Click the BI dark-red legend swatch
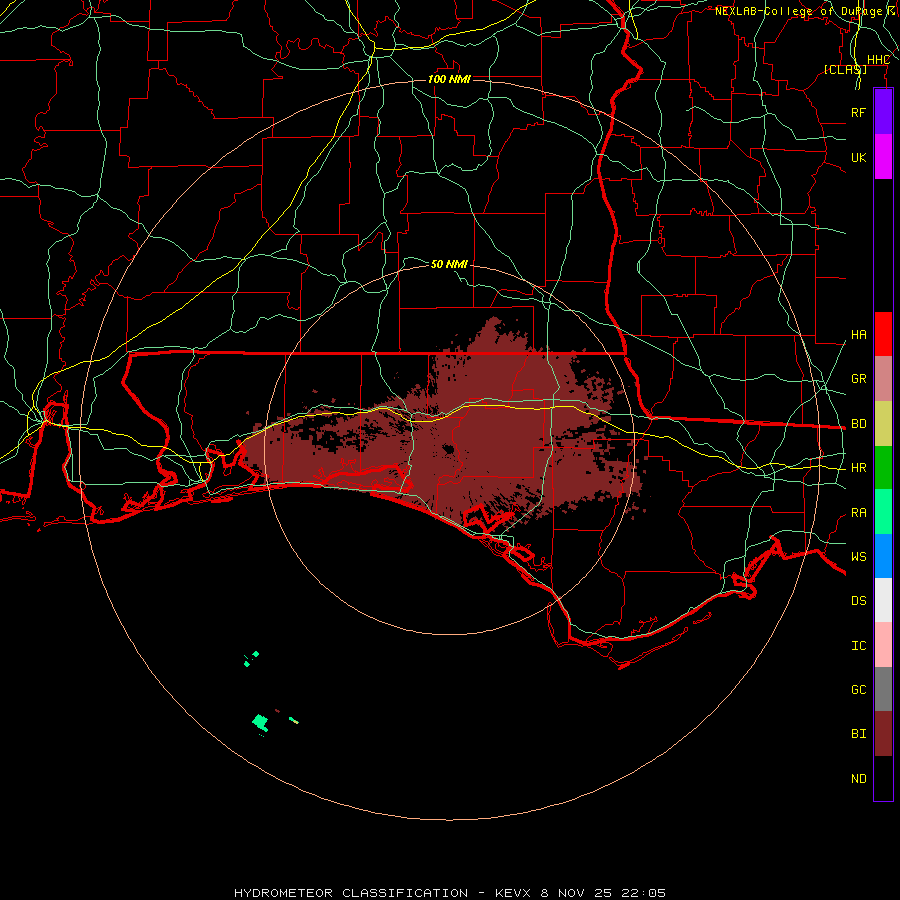 point(883,734)
